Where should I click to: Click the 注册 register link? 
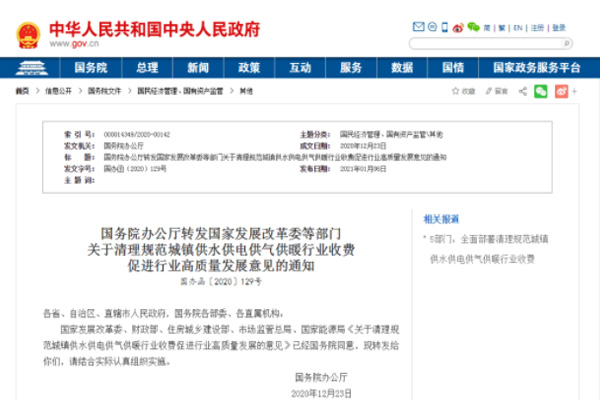coord(538,28)
